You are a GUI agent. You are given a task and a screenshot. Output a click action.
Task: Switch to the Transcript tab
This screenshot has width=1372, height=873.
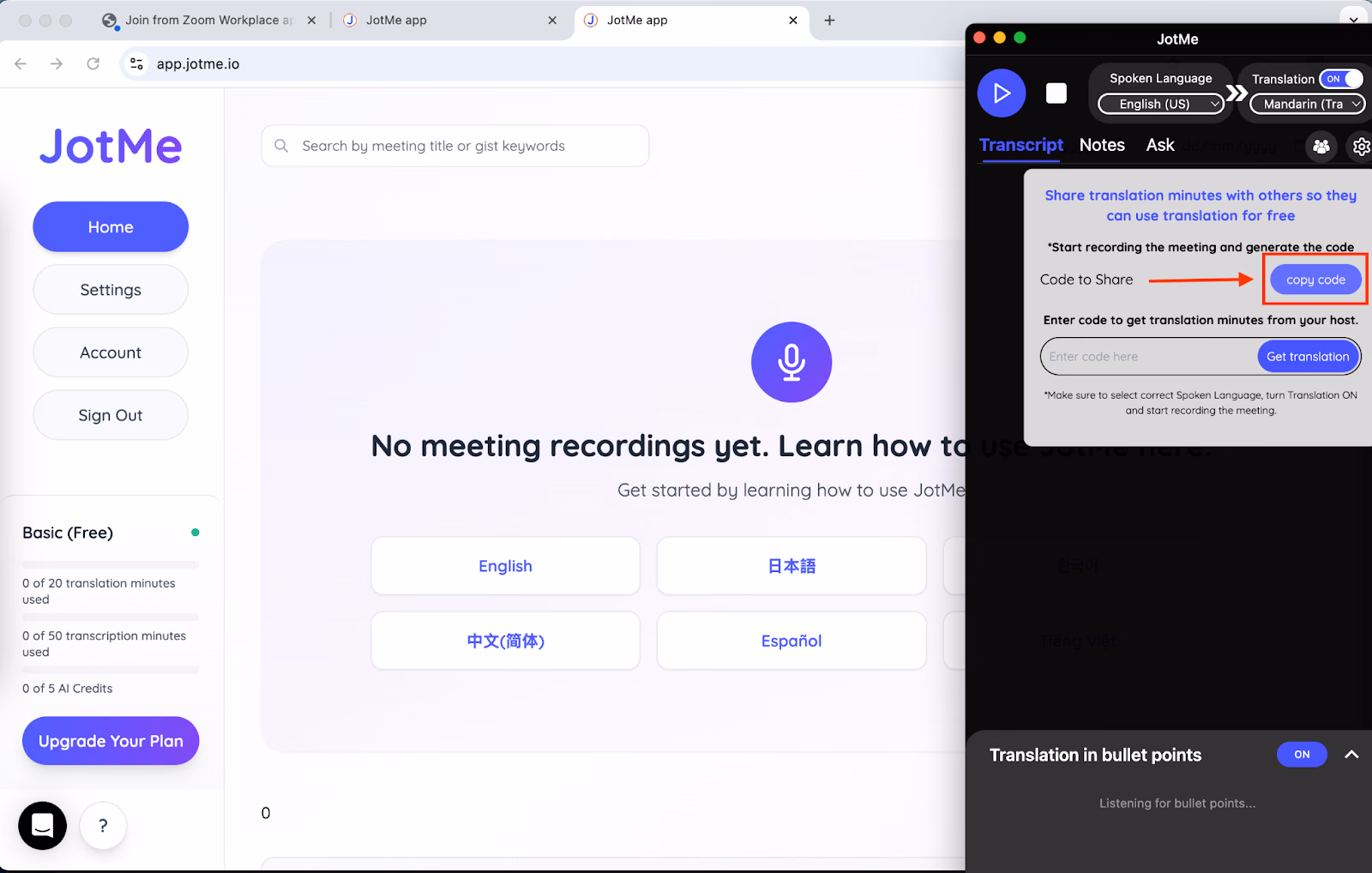point(1020,145)
